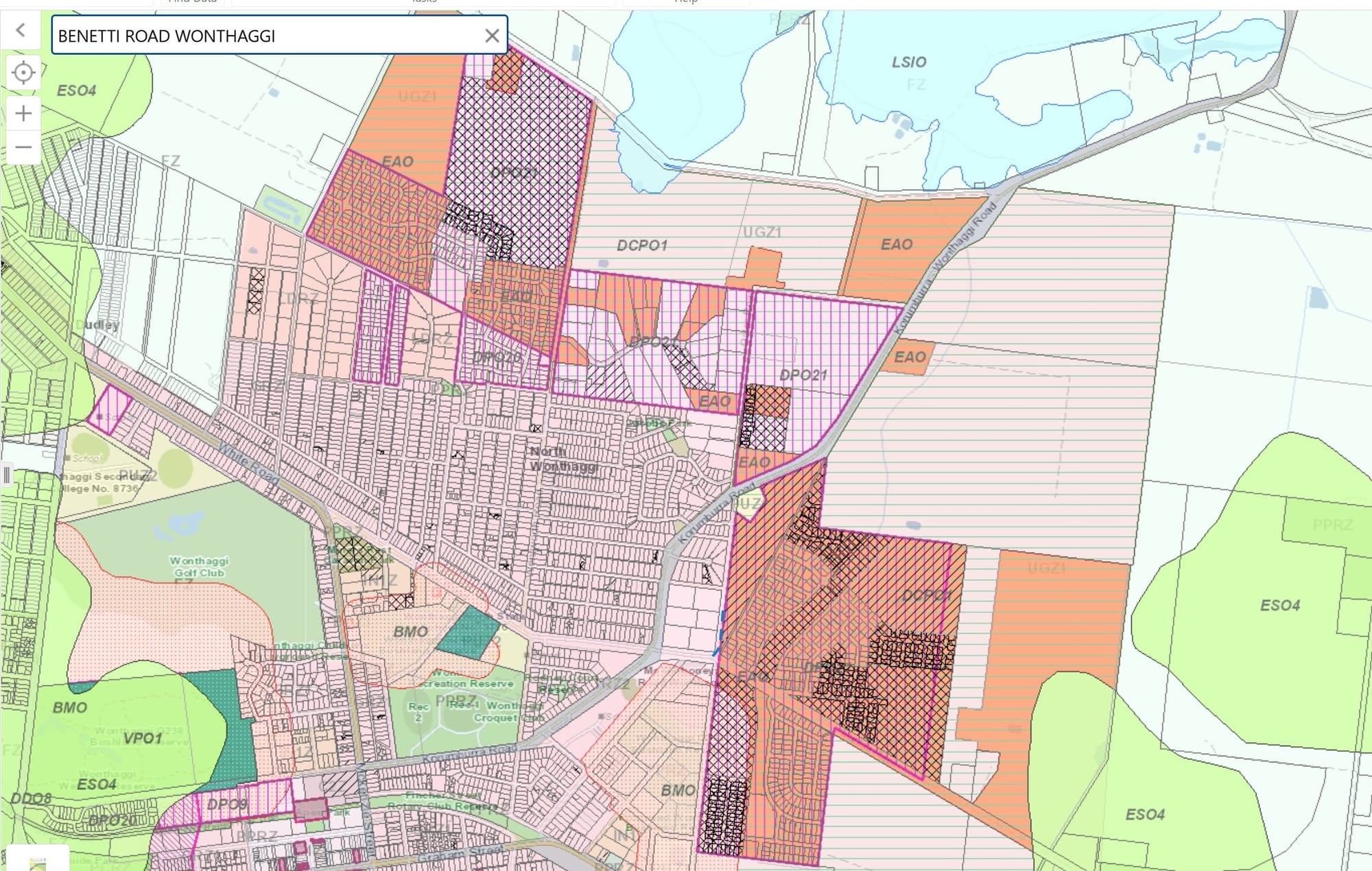Open the Find Data menu
This screenshot has height=871, width=1372.
click(192, 3)
